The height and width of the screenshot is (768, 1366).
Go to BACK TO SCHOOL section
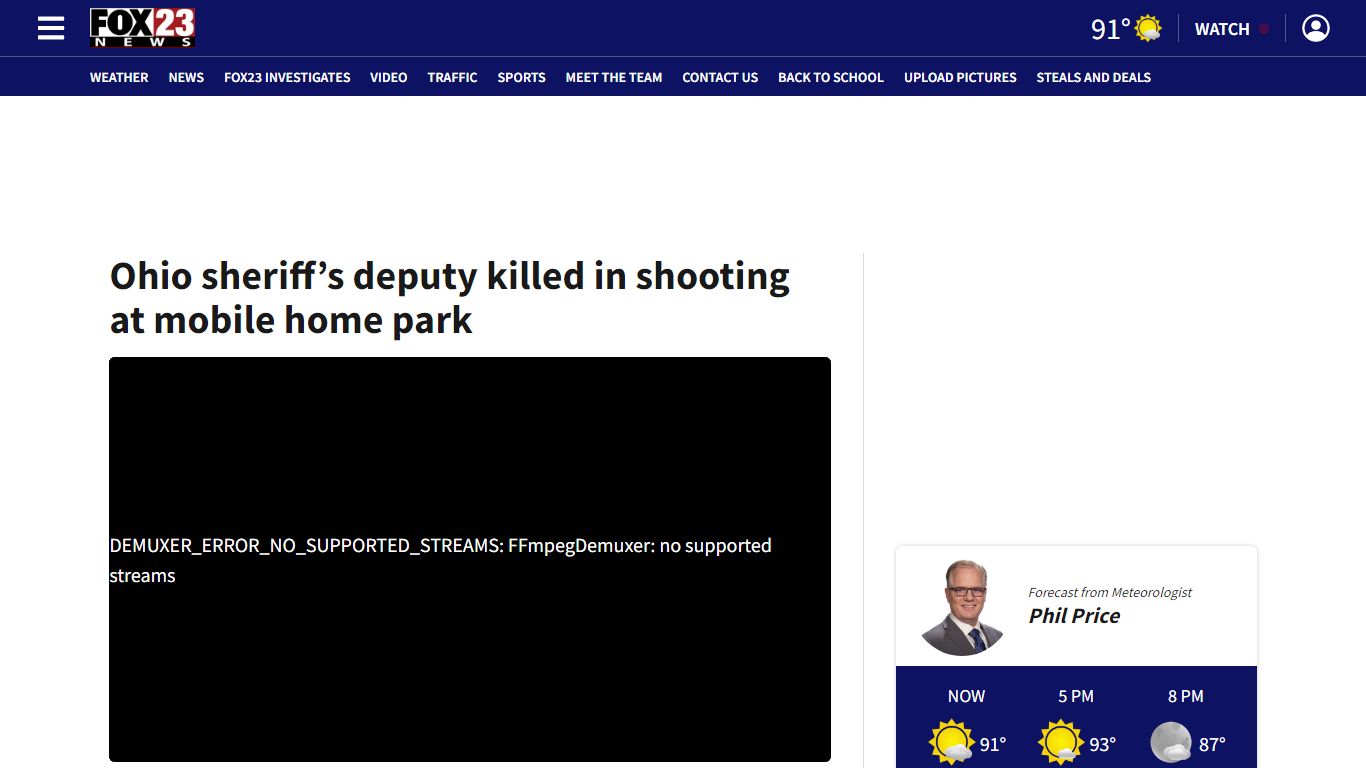click(831, 77)
